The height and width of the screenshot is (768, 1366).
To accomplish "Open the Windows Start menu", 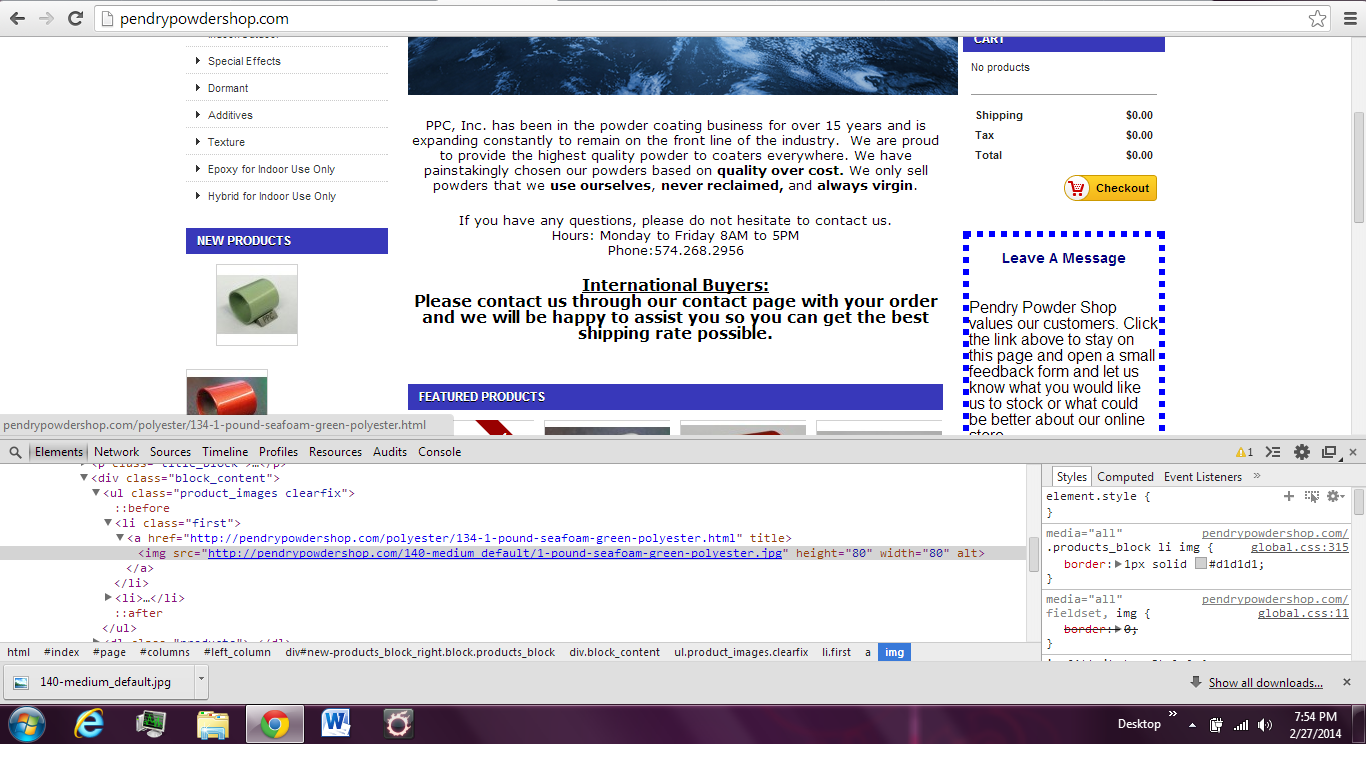I will [27, 724].
